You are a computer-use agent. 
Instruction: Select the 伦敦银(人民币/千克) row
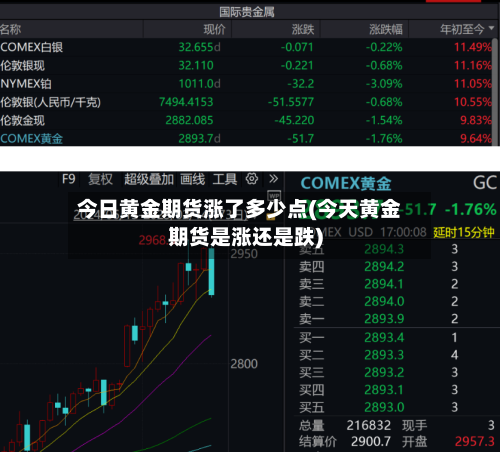tap(247, 102)
